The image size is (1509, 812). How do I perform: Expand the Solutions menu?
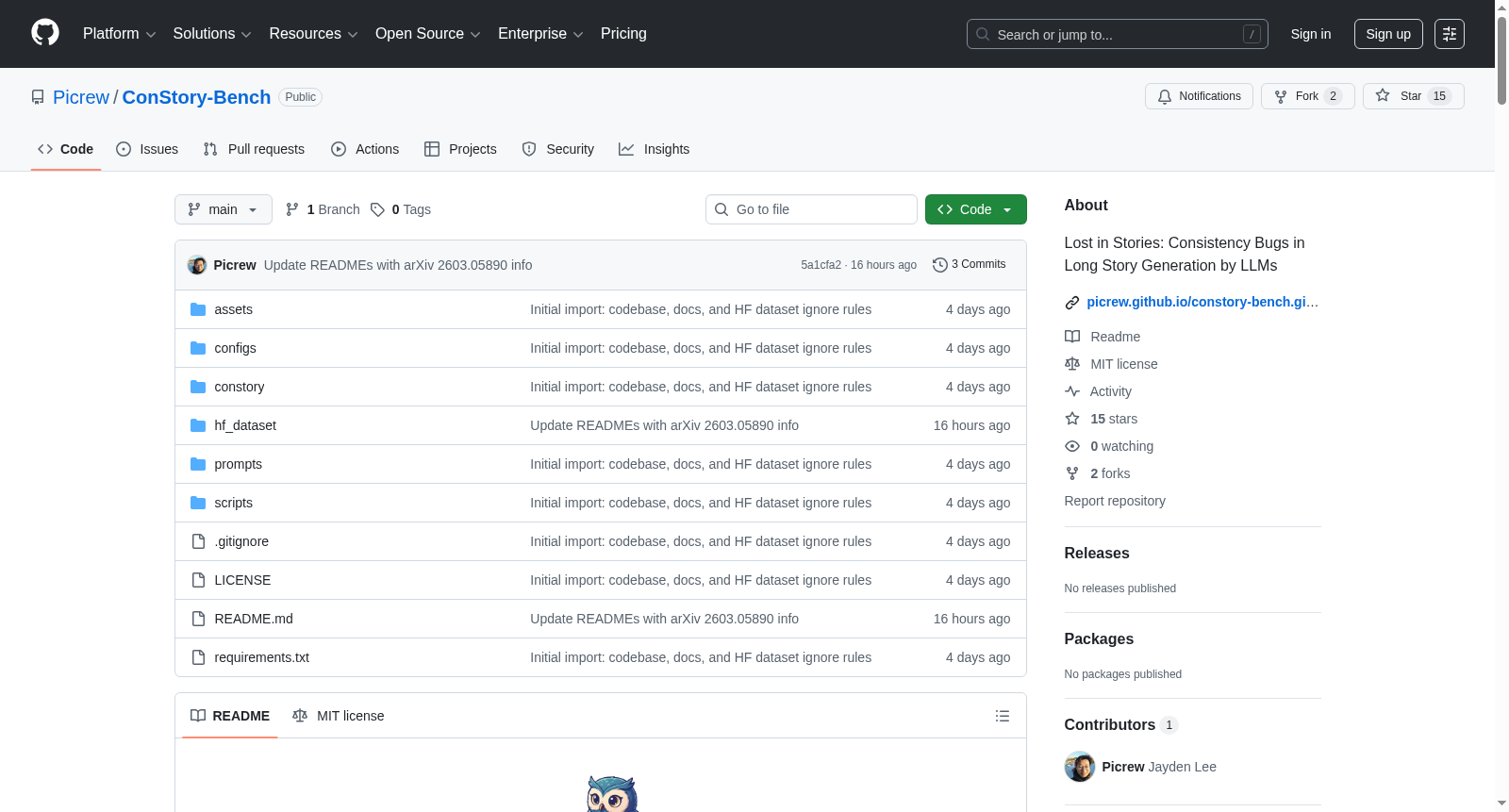pos(212,34)
